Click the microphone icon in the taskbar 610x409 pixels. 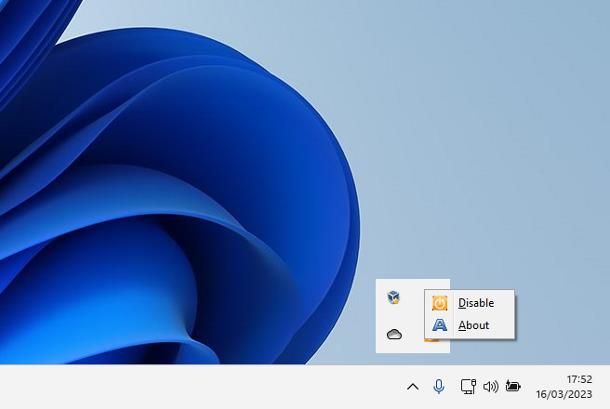(x=439, y=386)
